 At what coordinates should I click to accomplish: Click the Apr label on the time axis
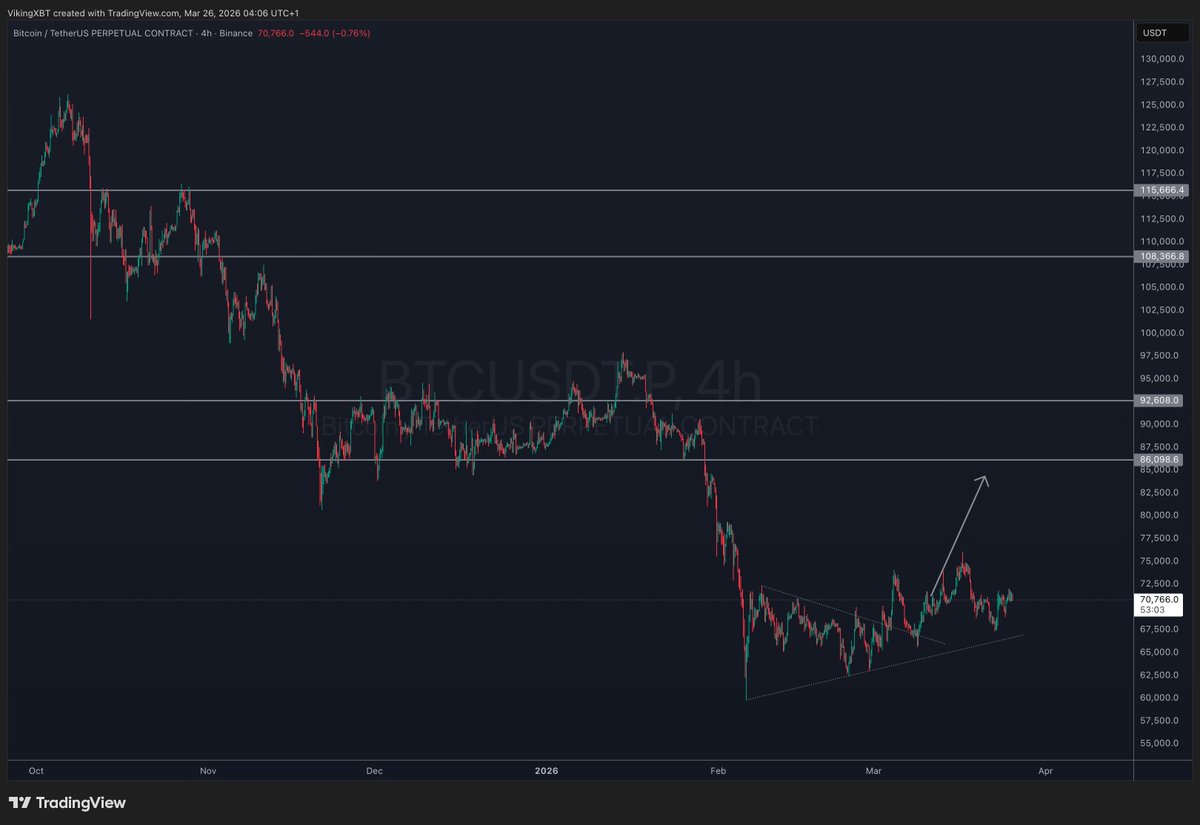click(1045, 771)
